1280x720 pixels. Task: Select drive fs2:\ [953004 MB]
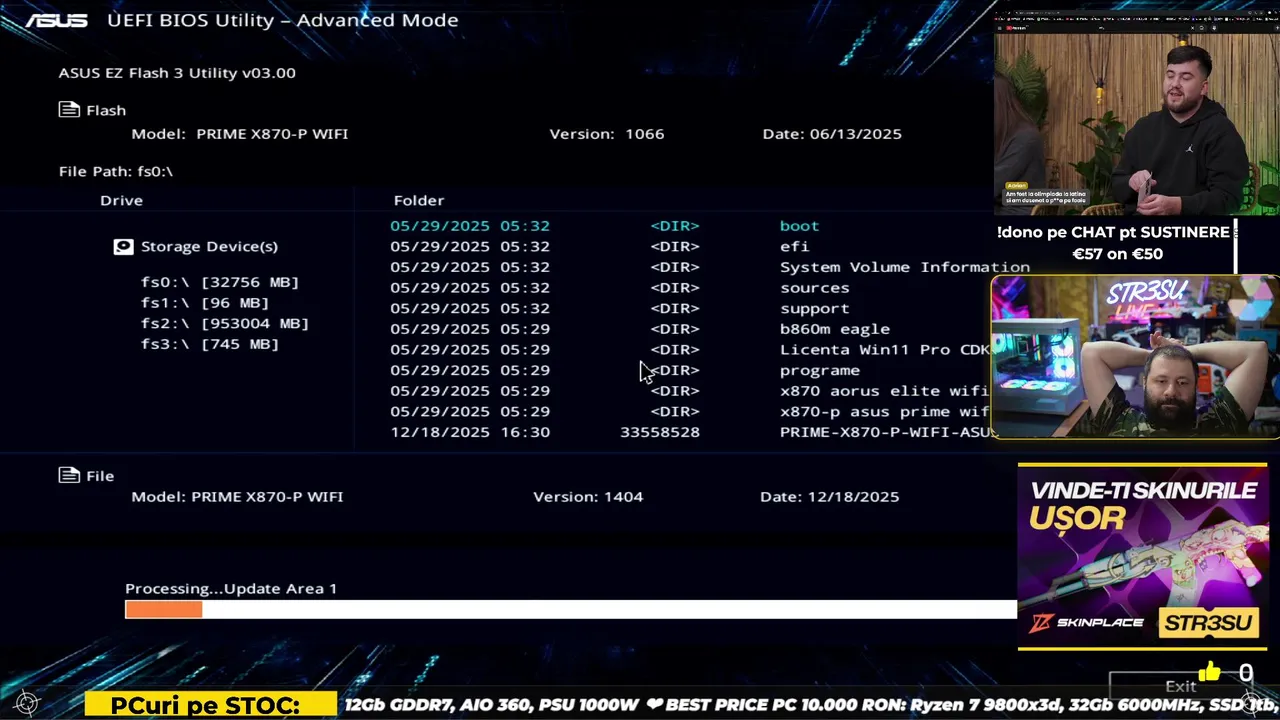coord(225,323)
